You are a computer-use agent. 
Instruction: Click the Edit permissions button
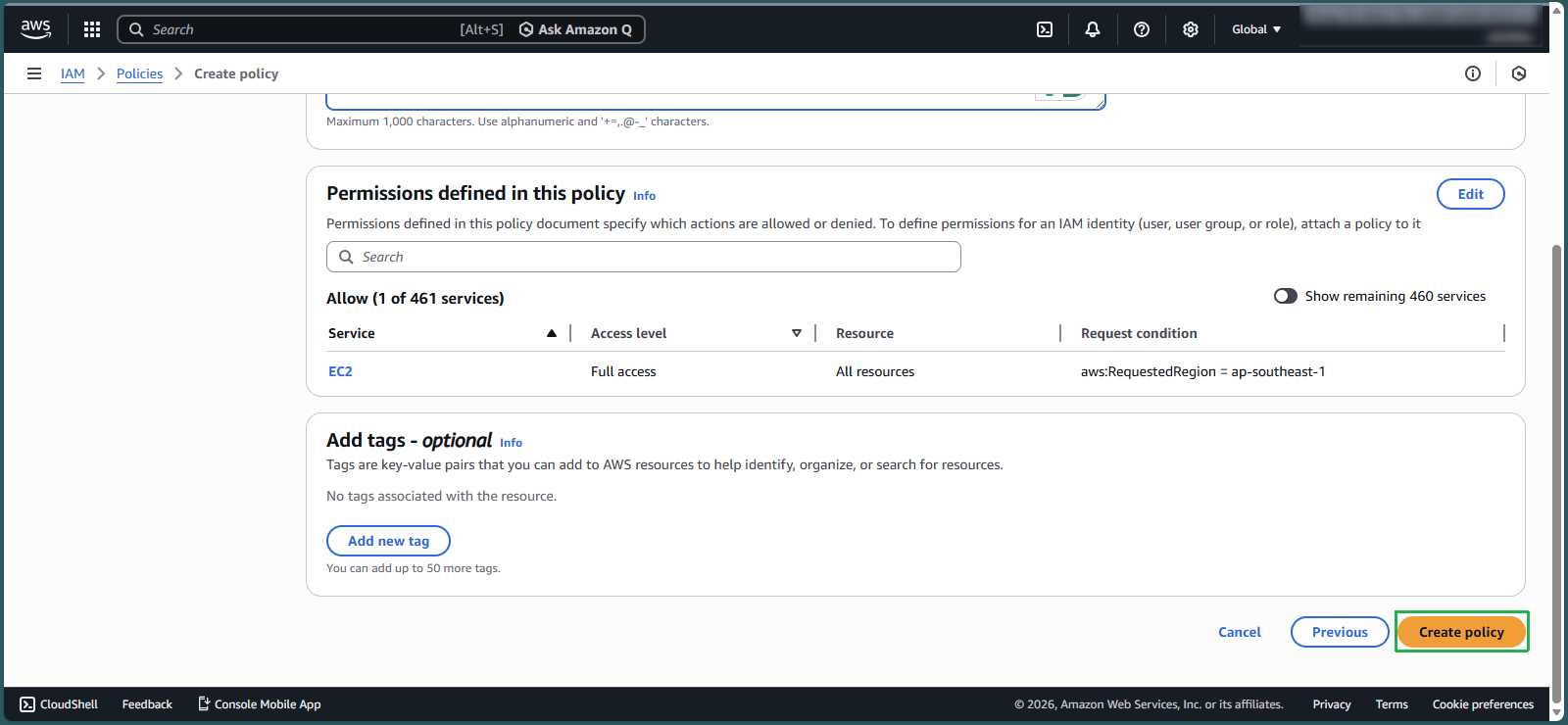click(1470, 194)
